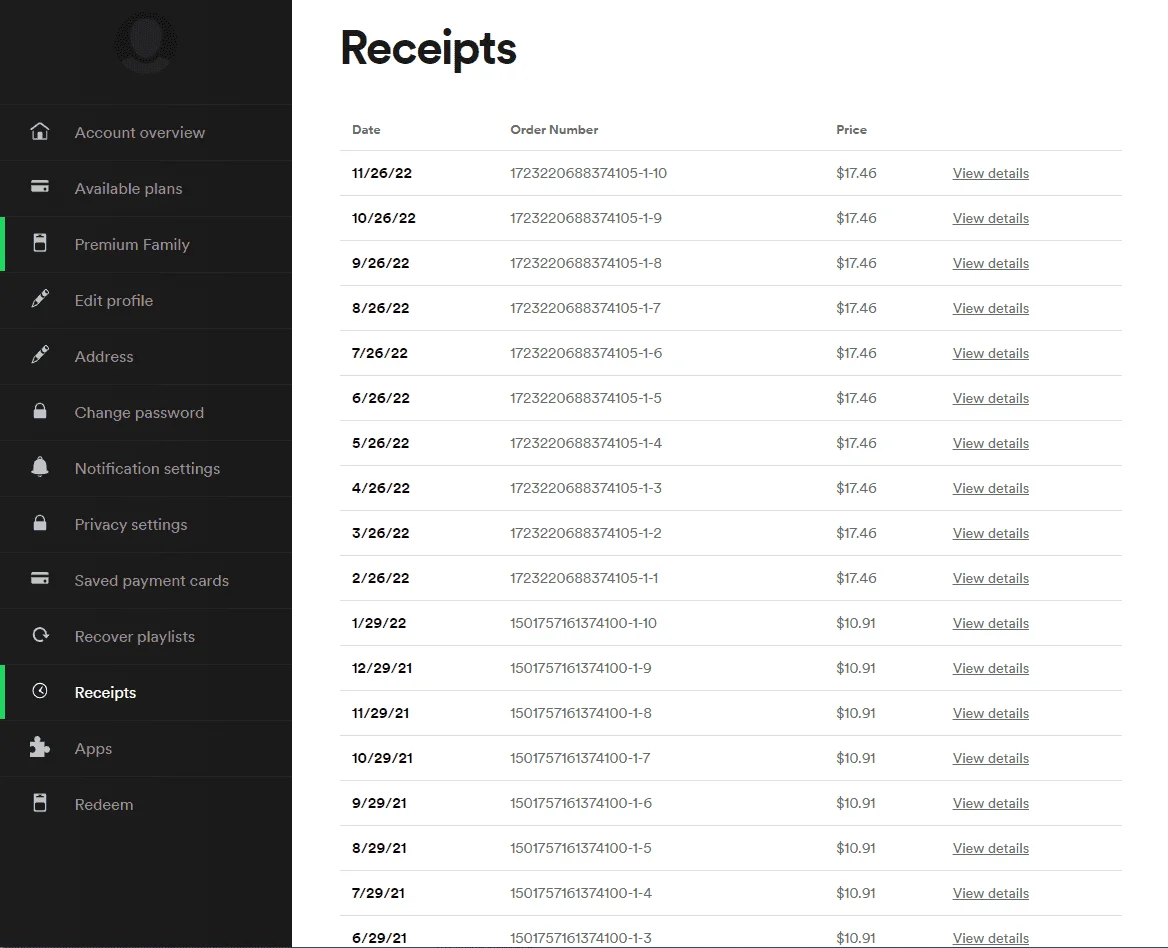Click order number 1723220688374105-1-1
This screenshot has height=948, width=1168.
pyautogui.click(x=583, y=578)
